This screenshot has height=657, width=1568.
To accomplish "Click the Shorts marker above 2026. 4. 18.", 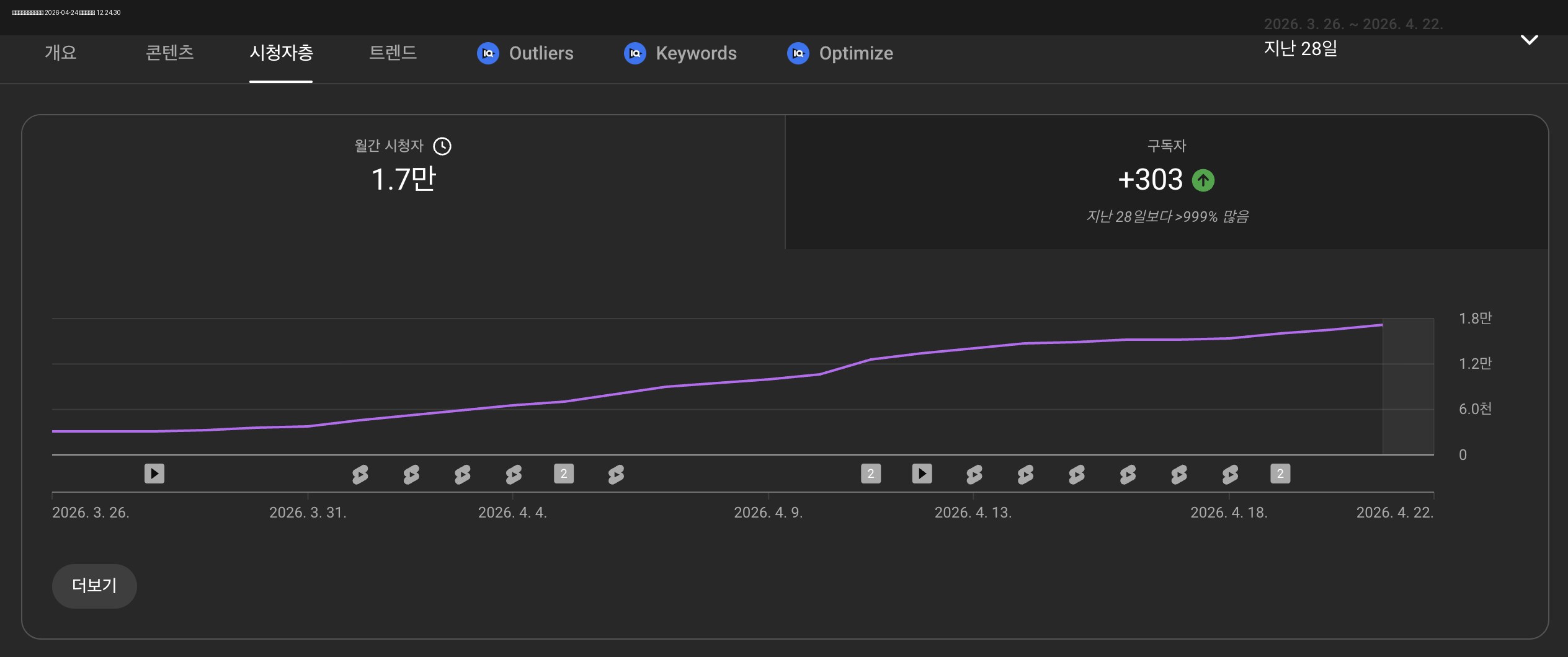I will point(1230,474).
